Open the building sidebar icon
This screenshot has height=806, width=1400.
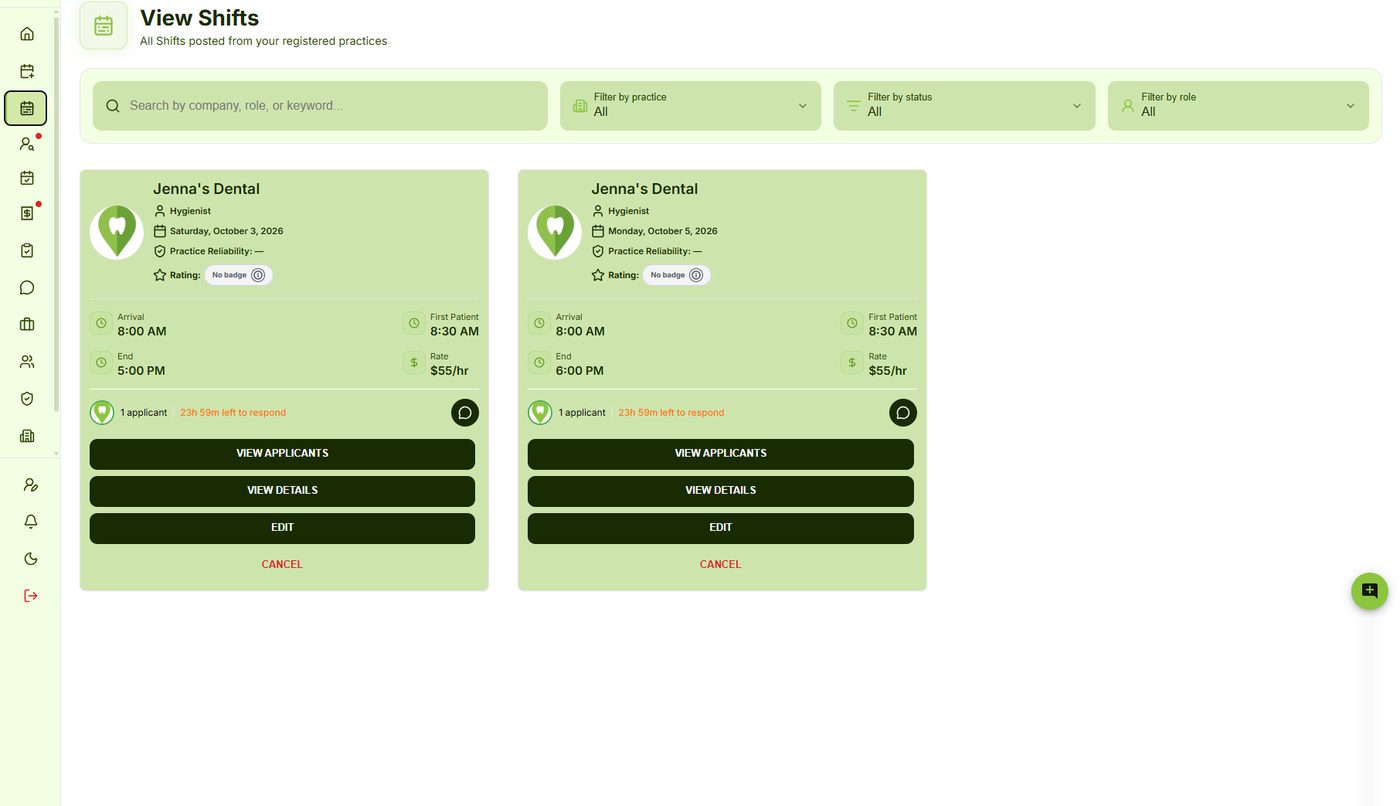(x=27, y=436)
